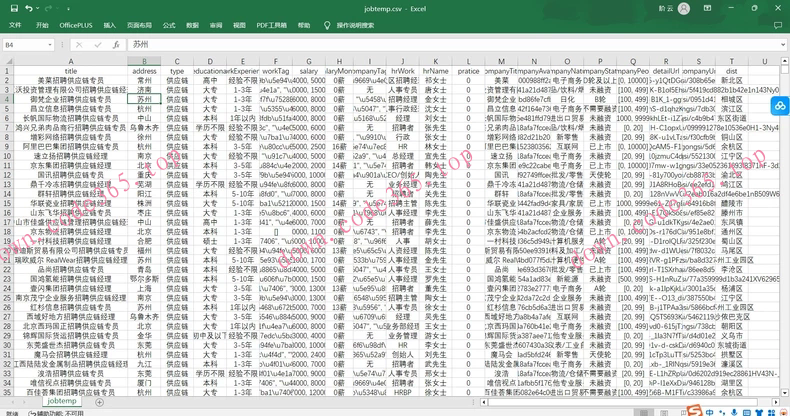Open the 公式 (Formulas) tab

click(x=169, y=25)
